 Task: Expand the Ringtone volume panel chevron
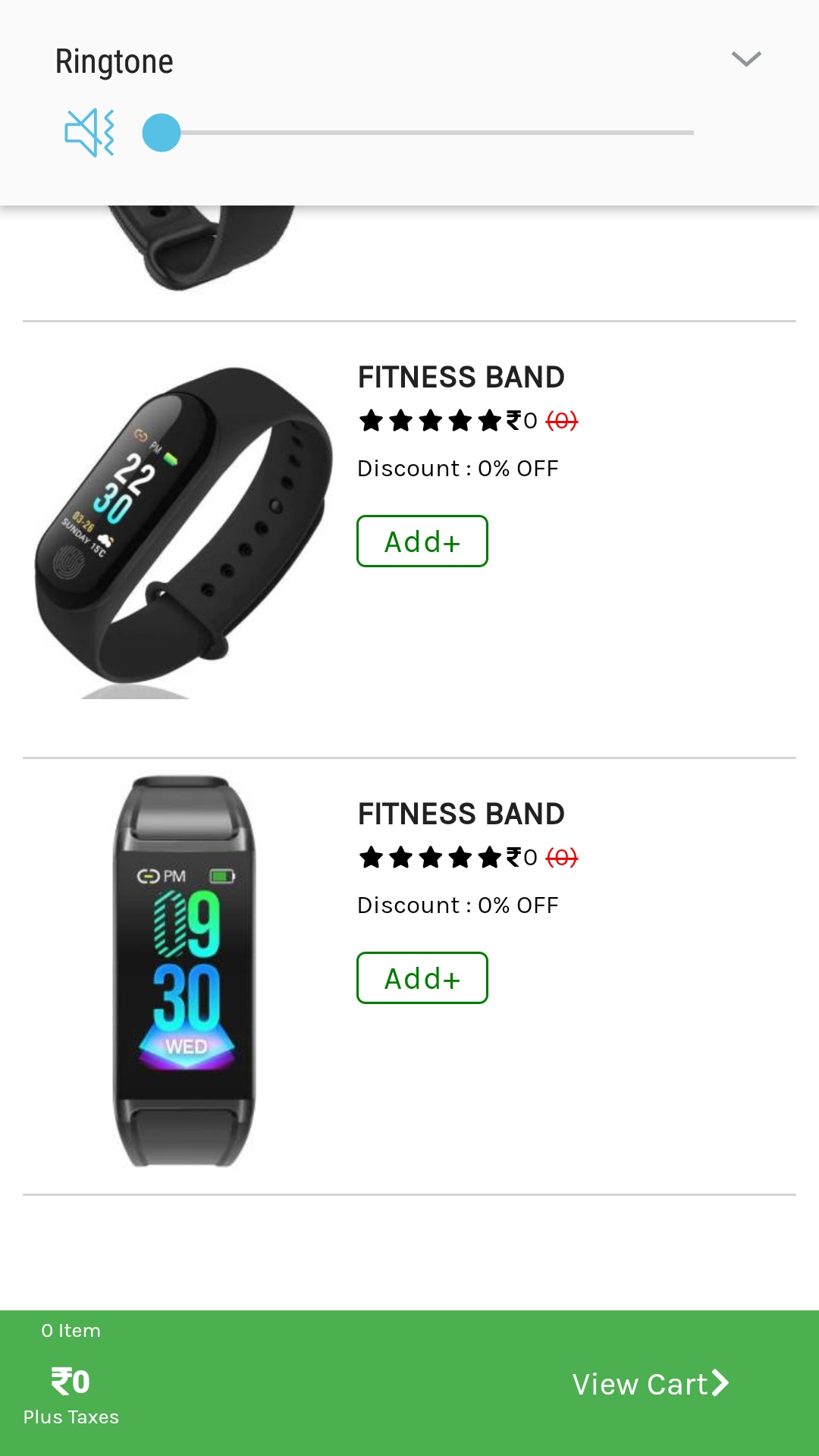coord(746,59)
